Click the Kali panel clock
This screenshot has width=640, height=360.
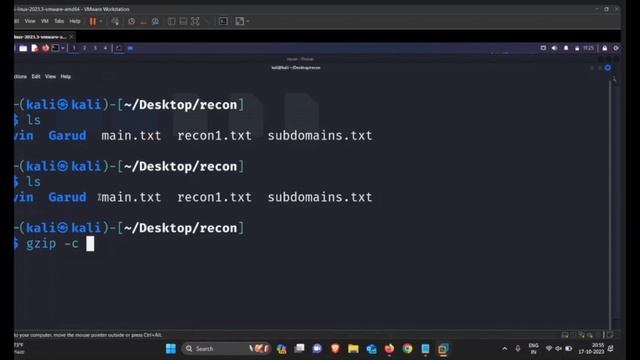588,48
